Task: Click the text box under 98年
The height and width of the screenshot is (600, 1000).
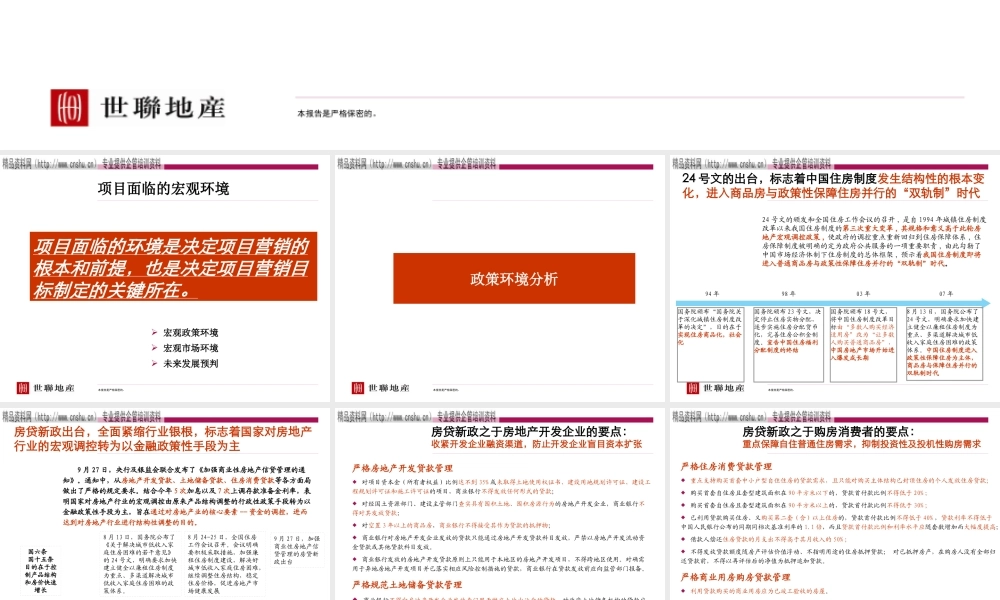Action: 788,344
